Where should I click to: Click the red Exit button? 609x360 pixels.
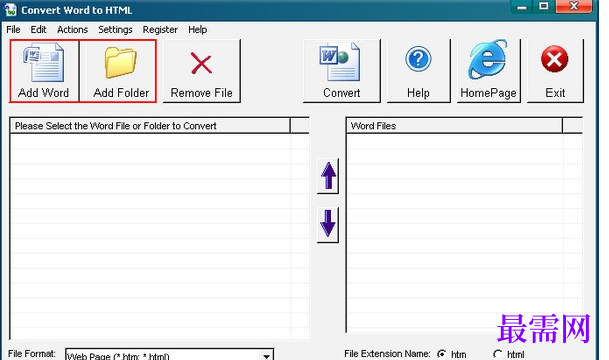(555, 71)
